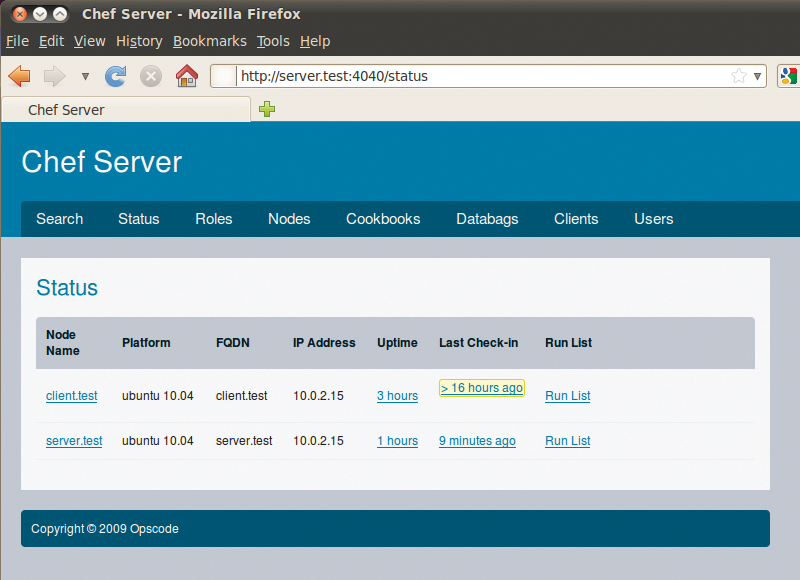The height and width of the screenshot is (580, 800).
Task: Open the Nodes nav item
Action: (x=289, y=219)
